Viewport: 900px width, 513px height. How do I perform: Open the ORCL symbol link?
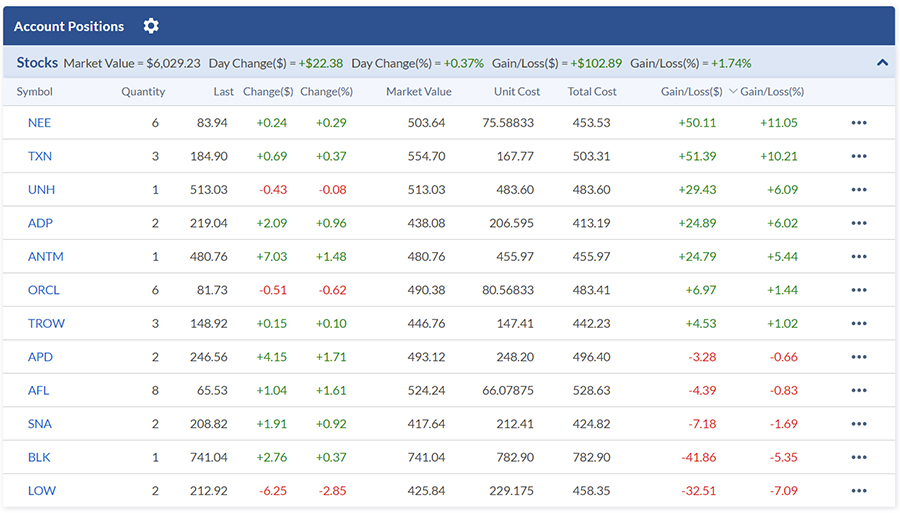pos(44,290)
